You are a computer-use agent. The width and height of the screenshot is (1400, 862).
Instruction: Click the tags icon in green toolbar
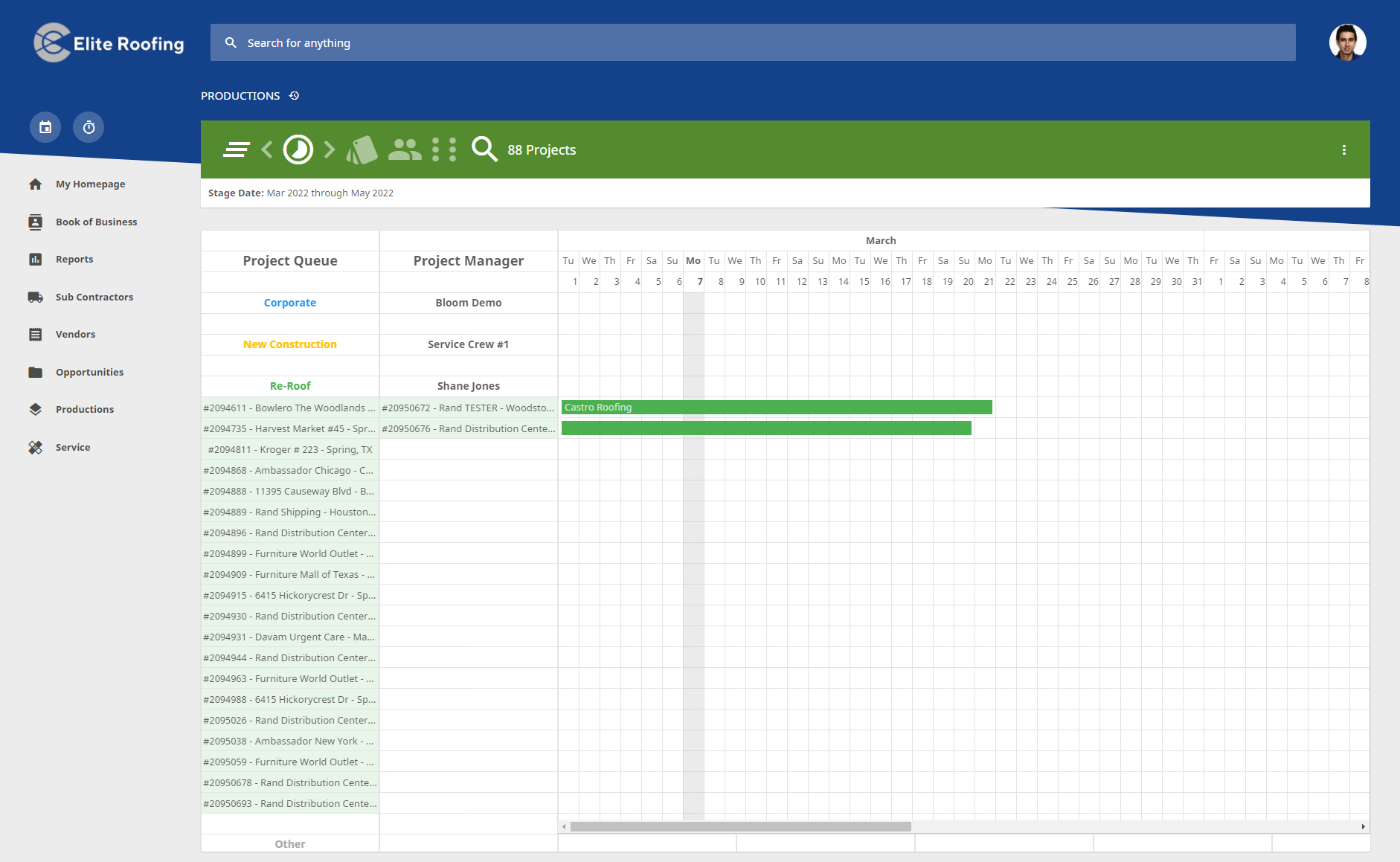pyautogui.click(x=362, y=149)
